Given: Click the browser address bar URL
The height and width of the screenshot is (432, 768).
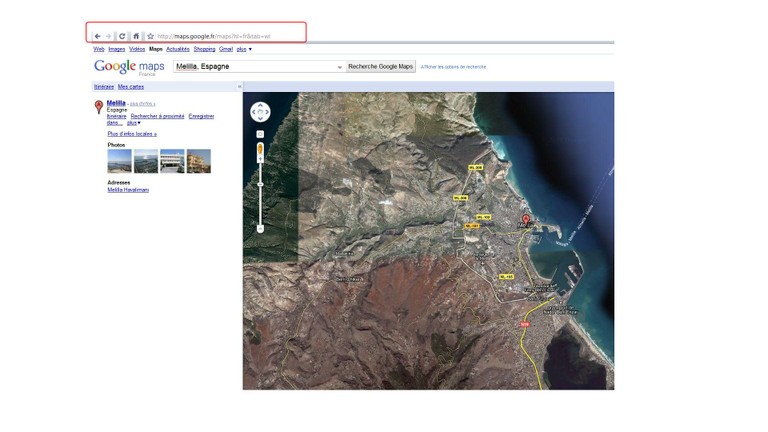Looking at the screenshot, I should pos(215,36).
